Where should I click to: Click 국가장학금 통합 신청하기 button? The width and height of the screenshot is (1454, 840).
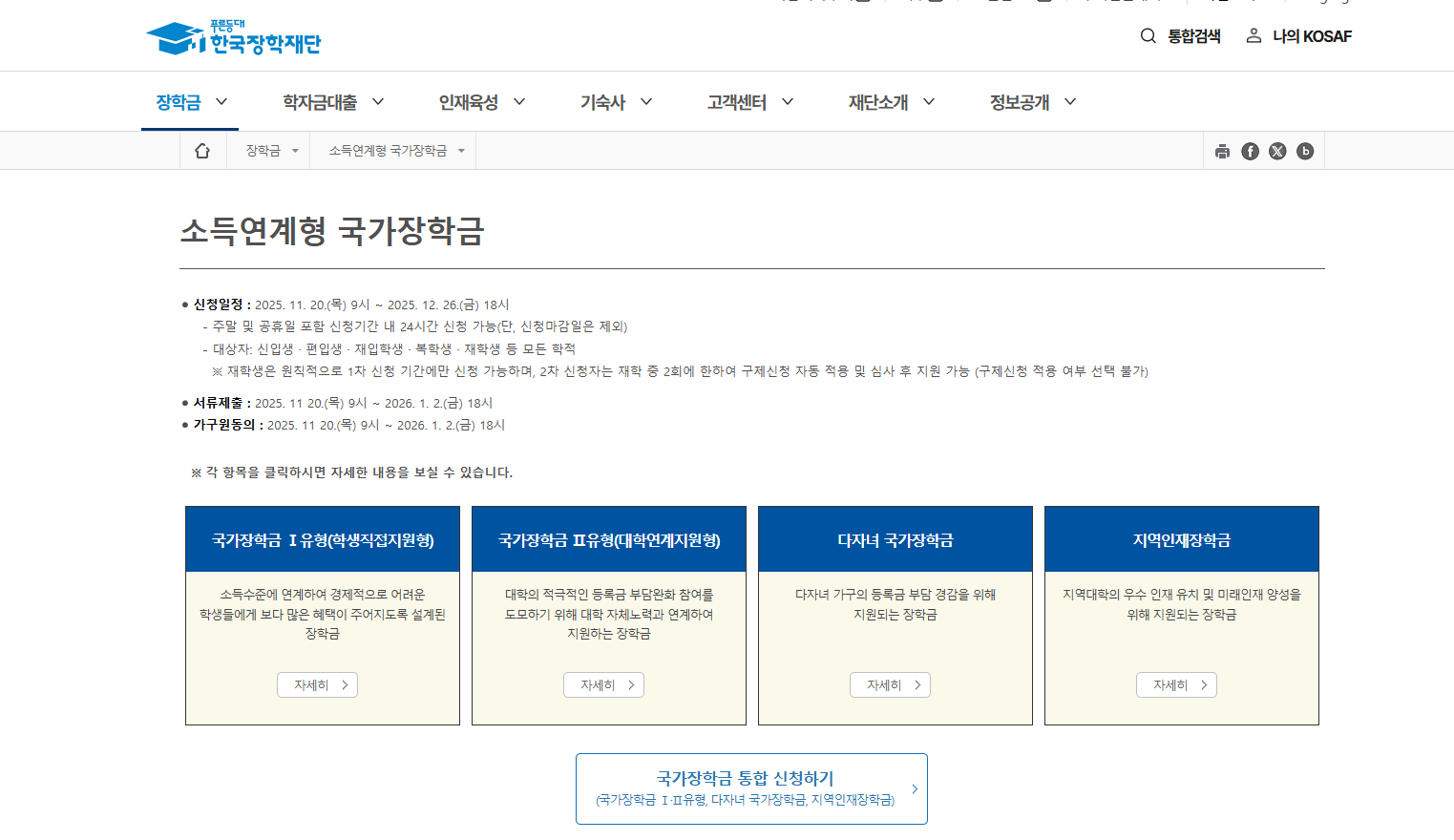click(751, 788)
